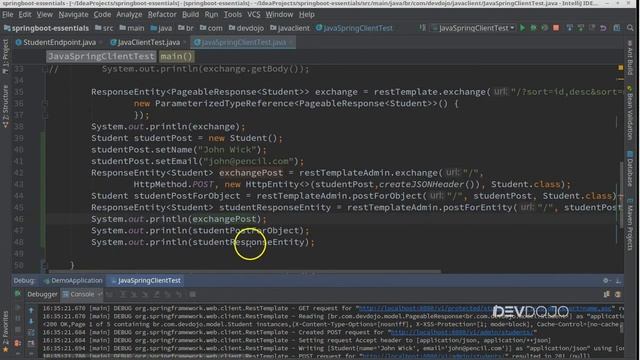Open the Navigate menu
The height and width of the screenshot is (360, 640).
(x=73, y=14)
